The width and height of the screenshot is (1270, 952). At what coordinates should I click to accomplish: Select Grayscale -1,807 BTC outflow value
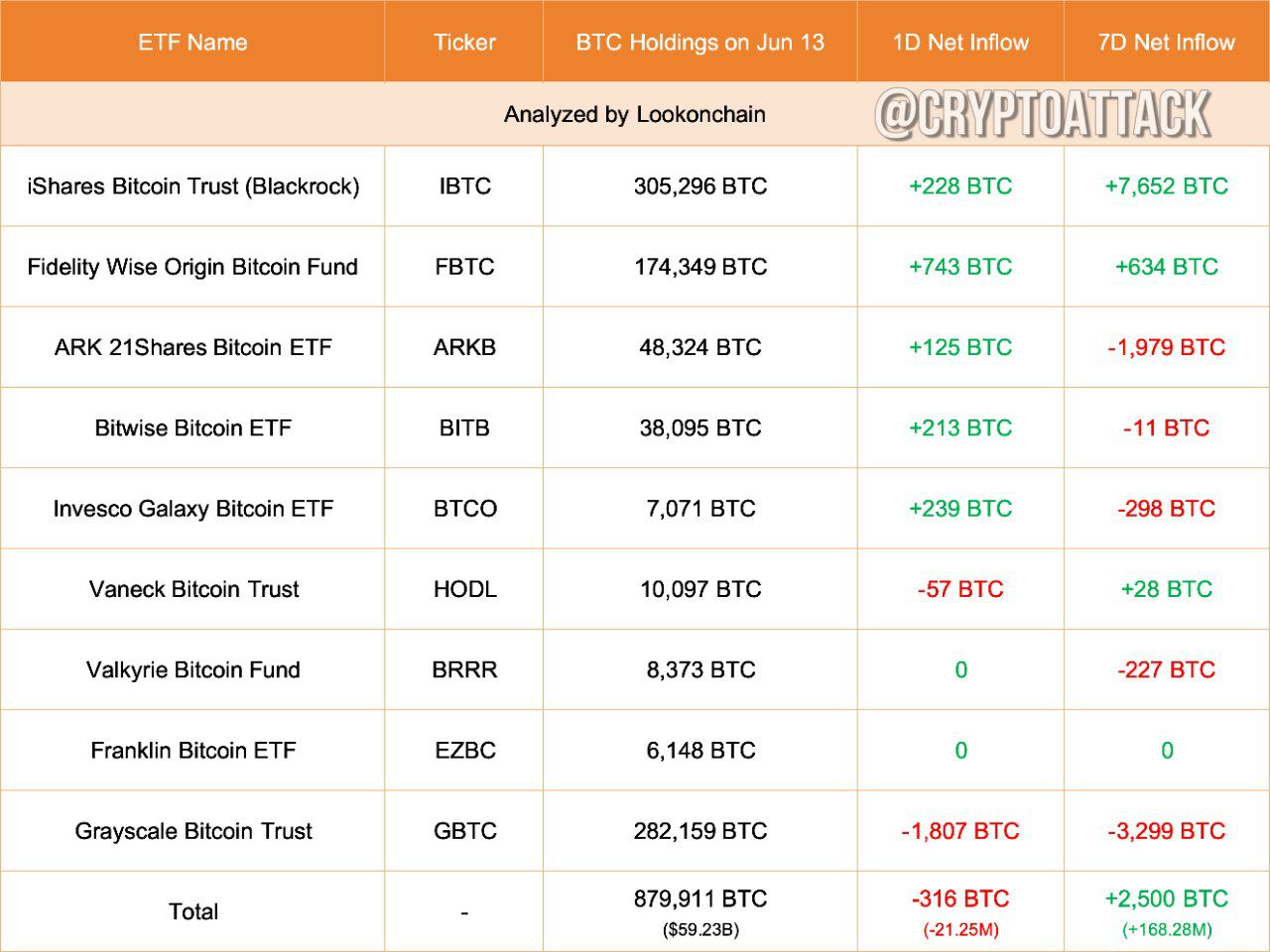pos(960,831)
